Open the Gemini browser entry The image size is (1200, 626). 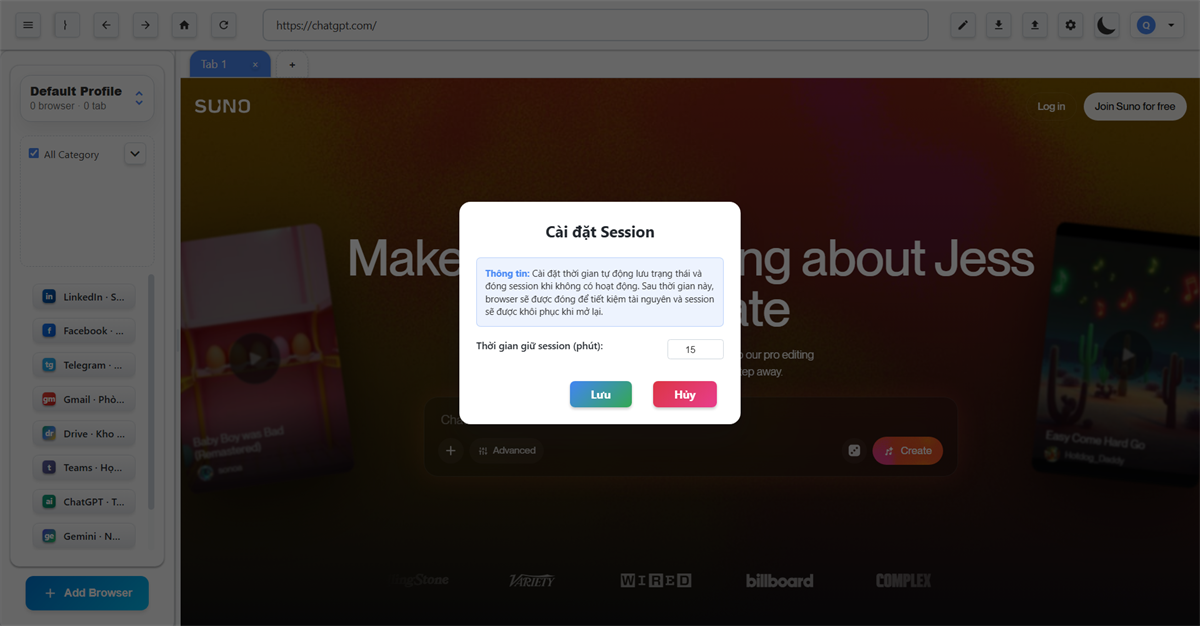84,536
